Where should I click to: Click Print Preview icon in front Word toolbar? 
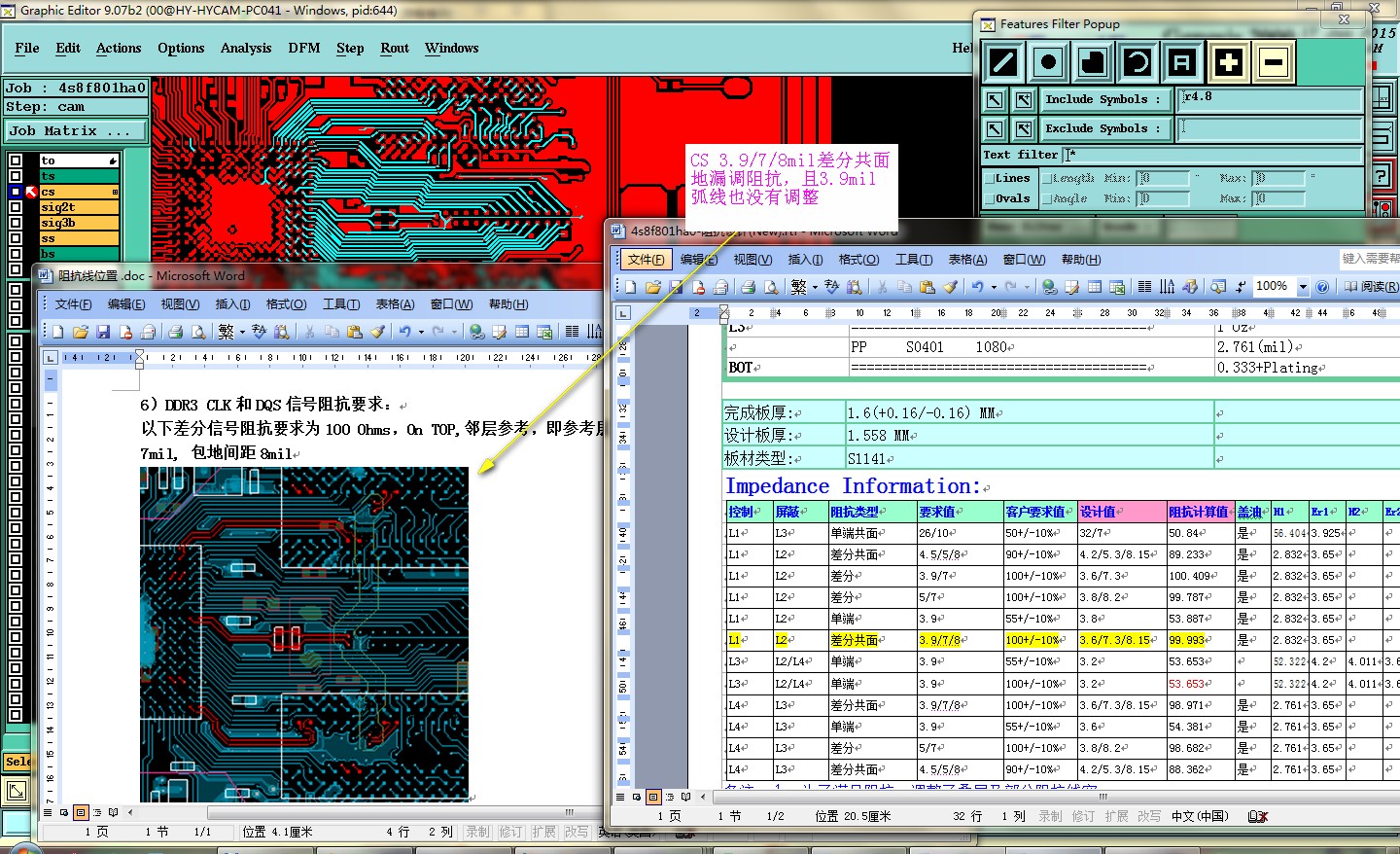(770, 287)
